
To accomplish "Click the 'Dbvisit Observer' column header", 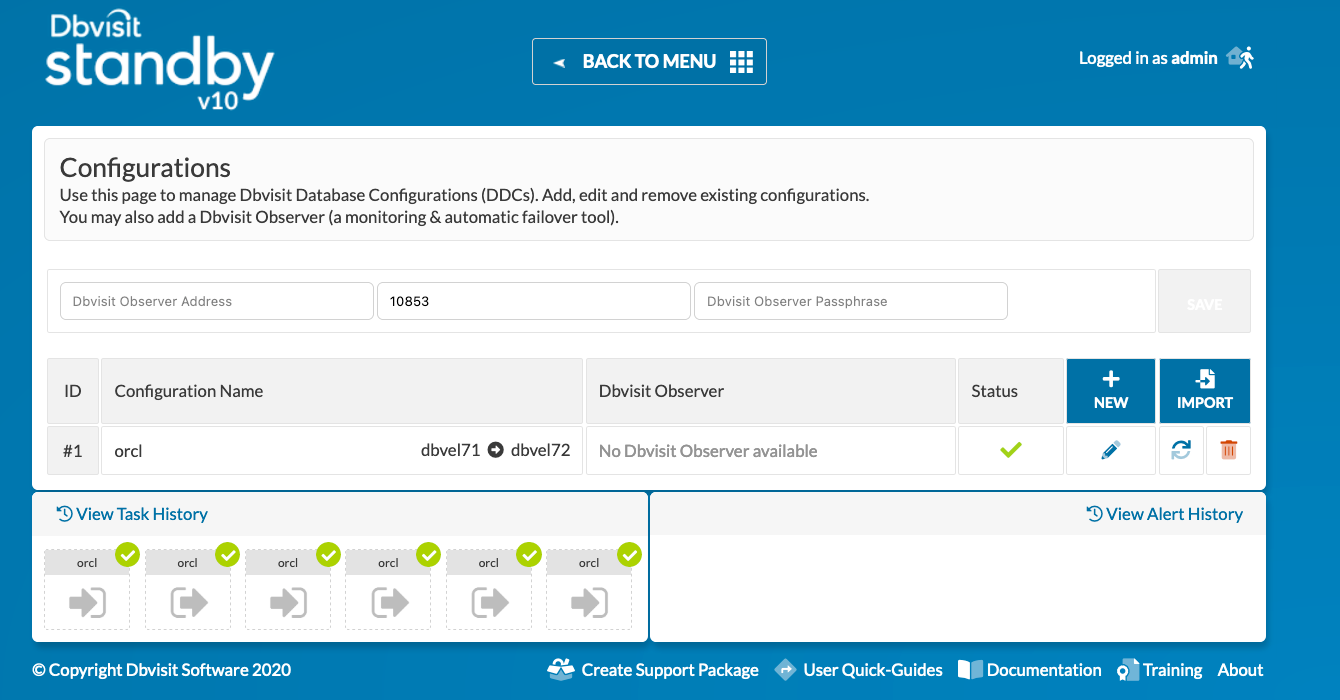I will tap(770, 391).
